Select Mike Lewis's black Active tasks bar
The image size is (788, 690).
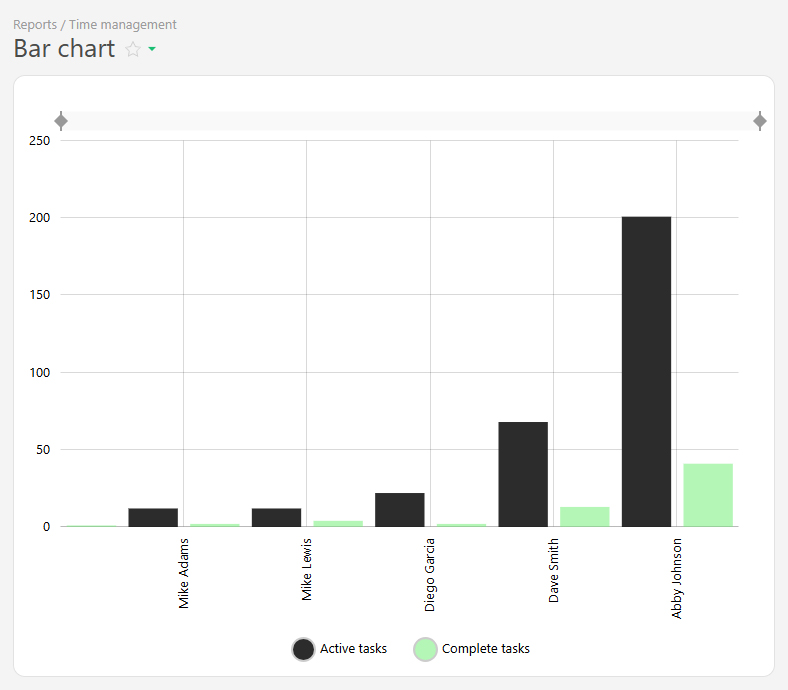pos(276,518)
